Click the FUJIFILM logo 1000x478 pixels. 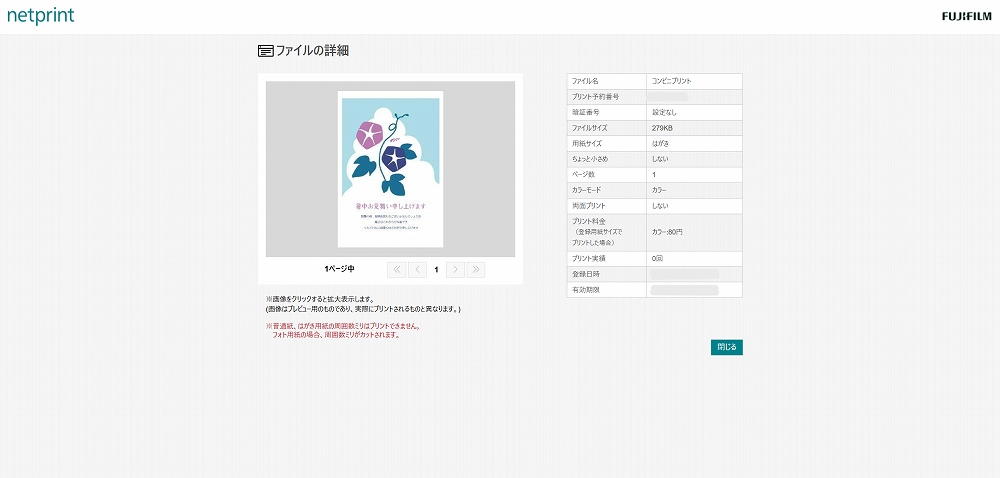pos(966,16)
